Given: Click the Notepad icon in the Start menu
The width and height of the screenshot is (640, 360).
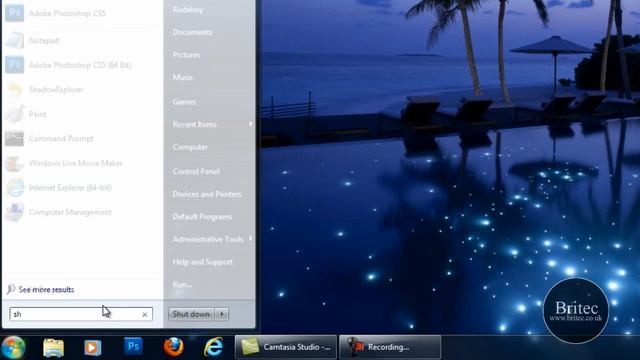Looking at the screenshot, I should pyautogui.click(x=14, y=40).
